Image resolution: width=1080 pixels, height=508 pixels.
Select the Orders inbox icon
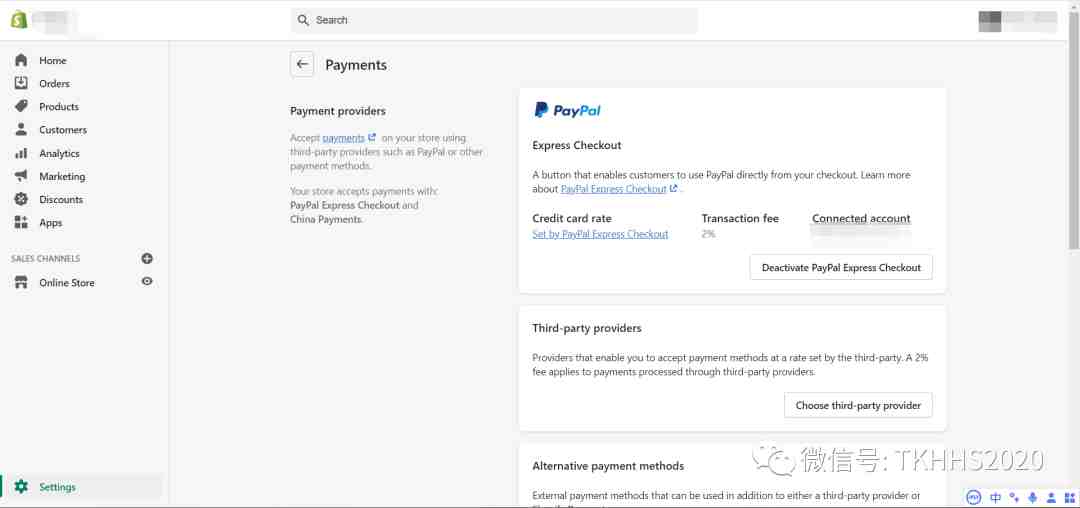click(21, 83)
